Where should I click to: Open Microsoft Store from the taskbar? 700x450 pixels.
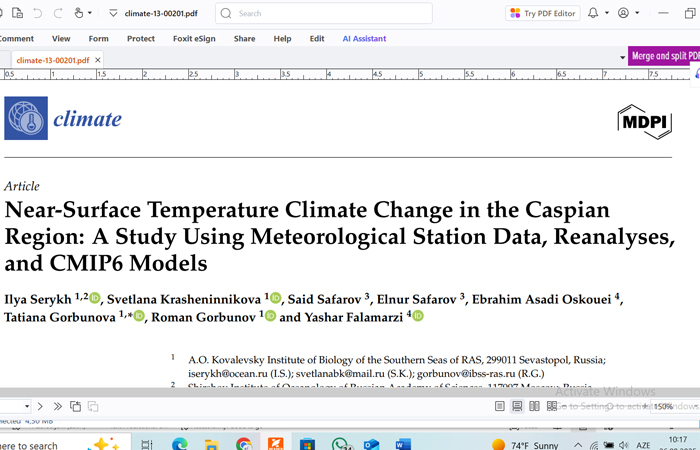click(307, 445)
